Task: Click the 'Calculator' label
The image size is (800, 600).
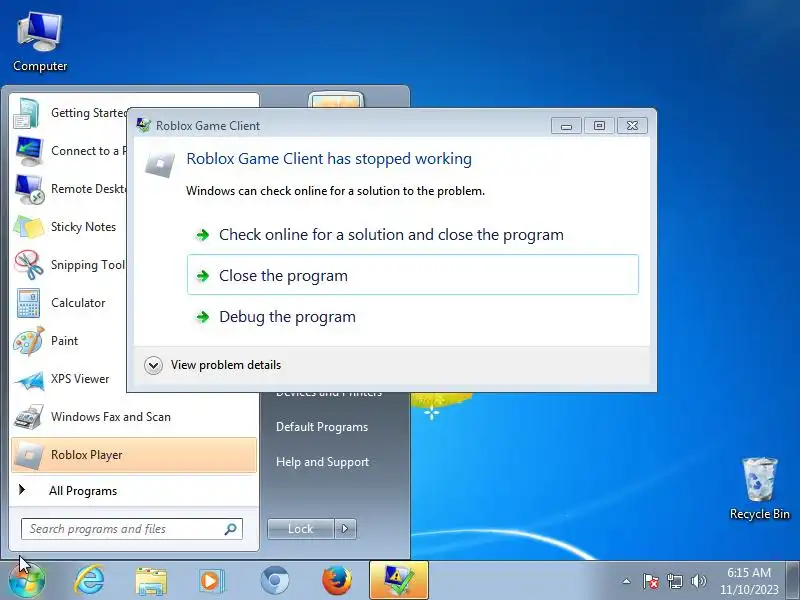Action: [x=78, y=303]
